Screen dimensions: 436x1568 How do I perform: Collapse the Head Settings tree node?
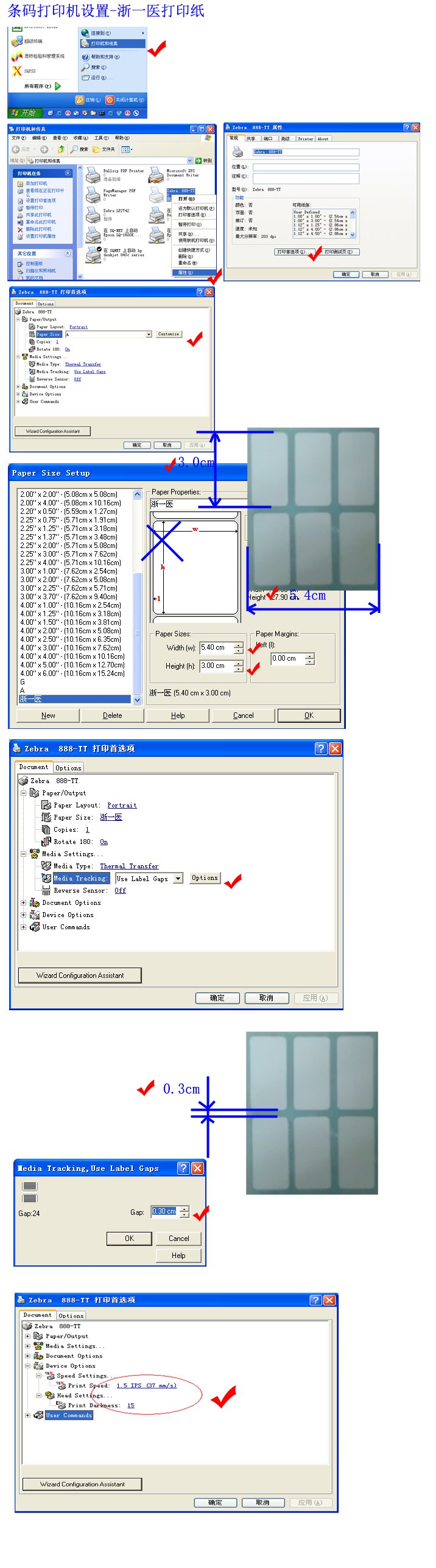coord(39,1395)
